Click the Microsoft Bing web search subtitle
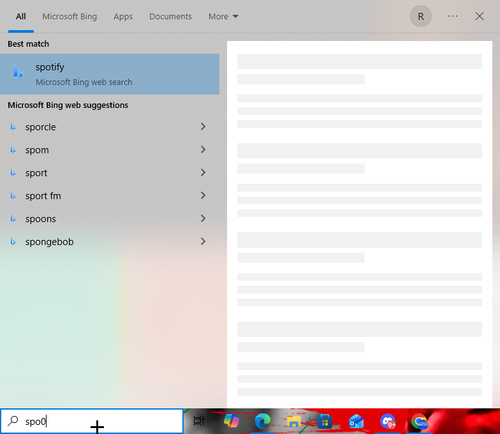500x434 pixels. point(84,82)
